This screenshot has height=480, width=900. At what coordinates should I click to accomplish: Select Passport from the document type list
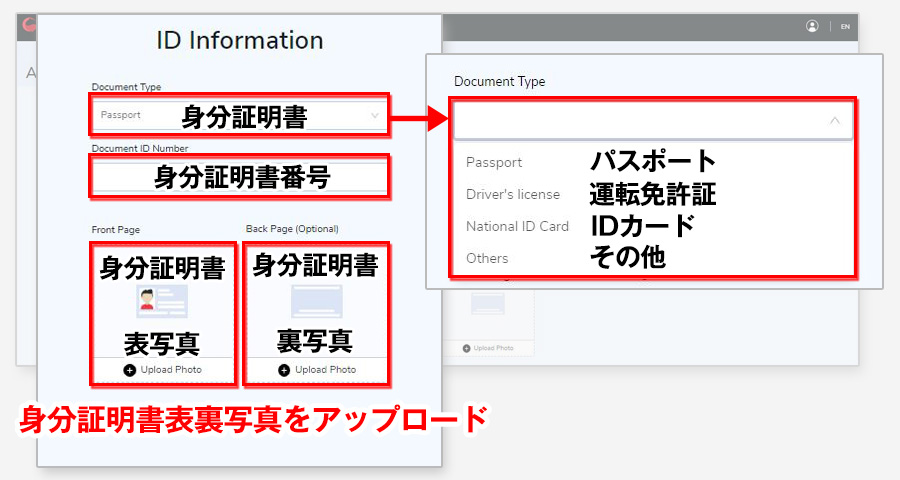point(494,162)
